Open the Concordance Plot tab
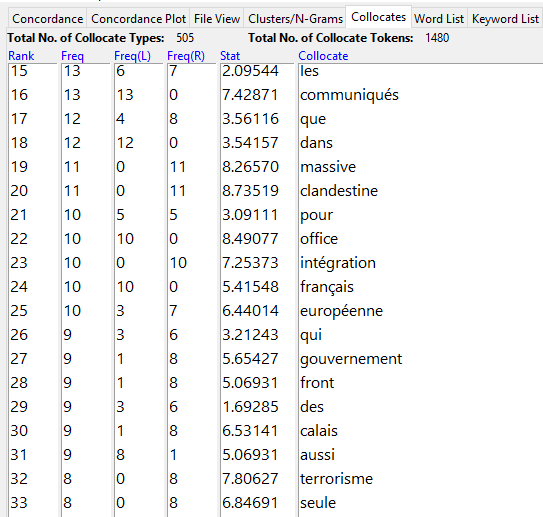543x517 pixels. [139, 19]
